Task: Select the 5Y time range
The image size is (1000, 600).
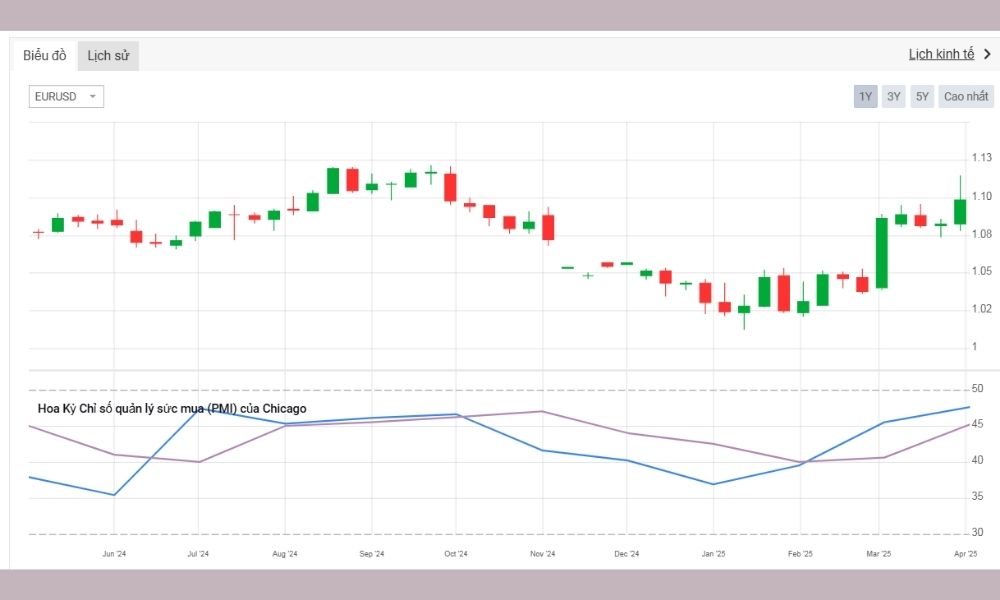Action: pos(920,96)
